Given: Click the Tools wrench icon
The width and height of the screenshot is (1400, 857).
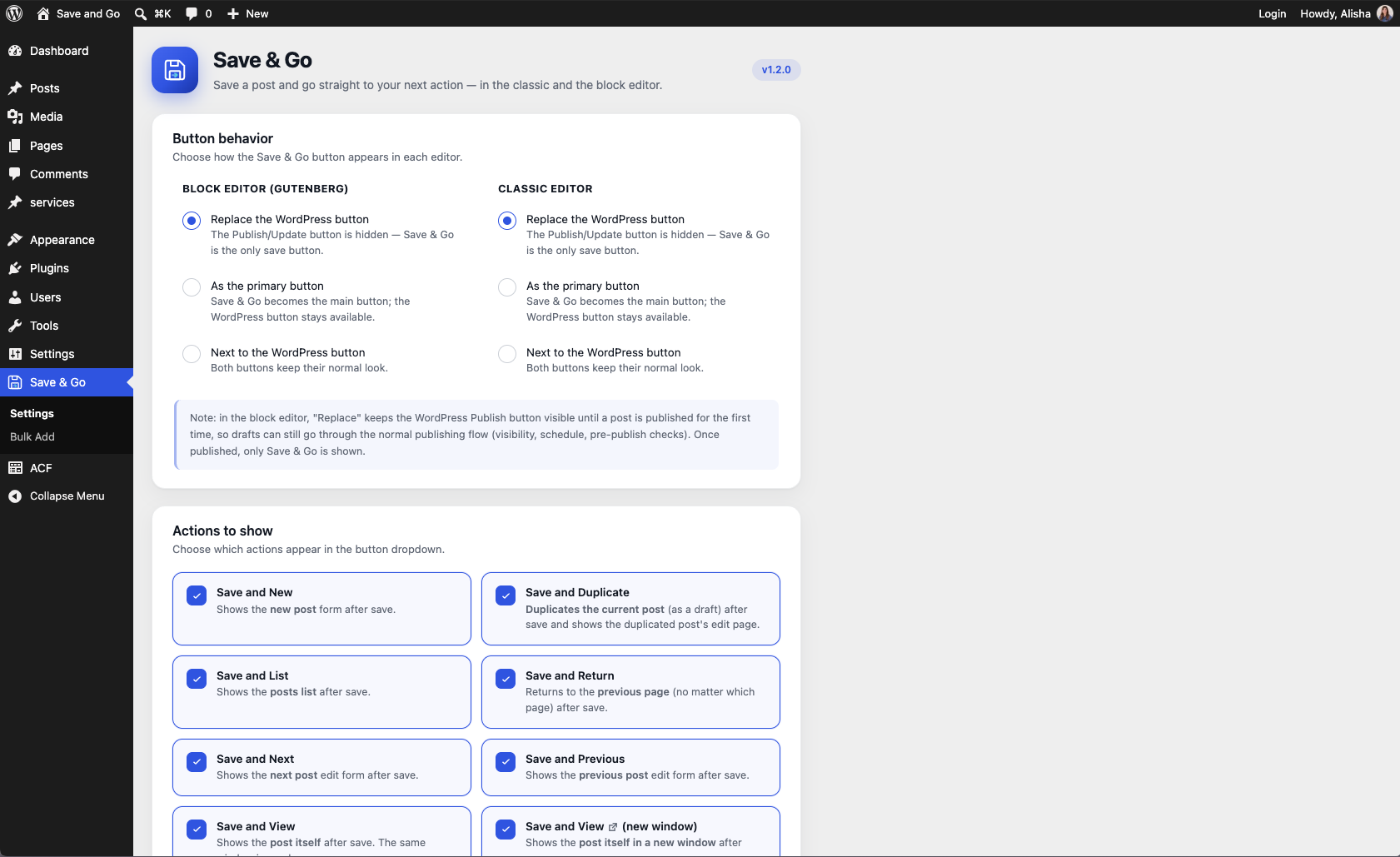Looking at the screenshot, I should click(x=15, y=326).
